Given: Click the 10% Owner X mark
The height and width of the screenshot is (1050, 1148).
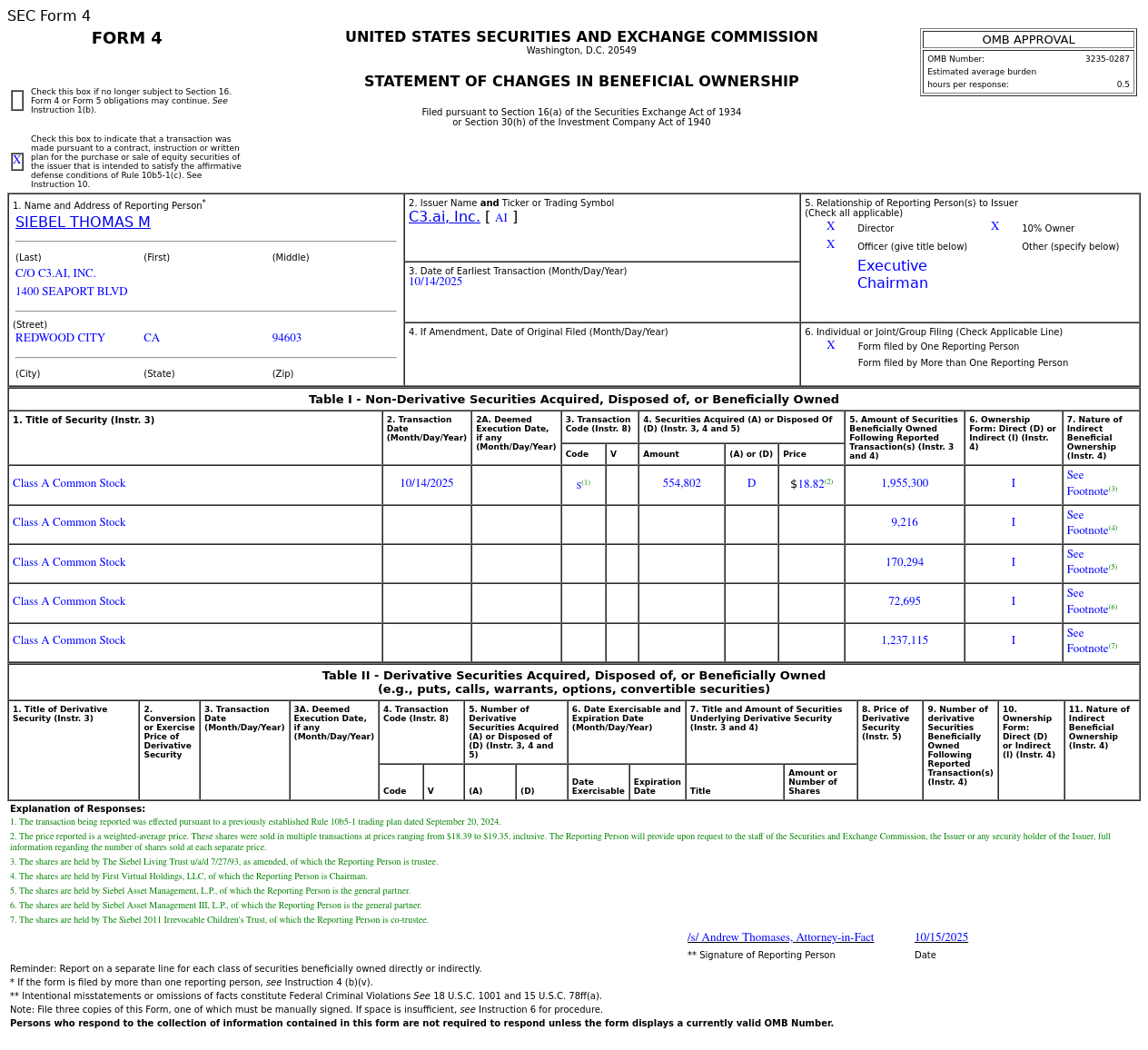Looking at the screenshot, I should 995,227.
